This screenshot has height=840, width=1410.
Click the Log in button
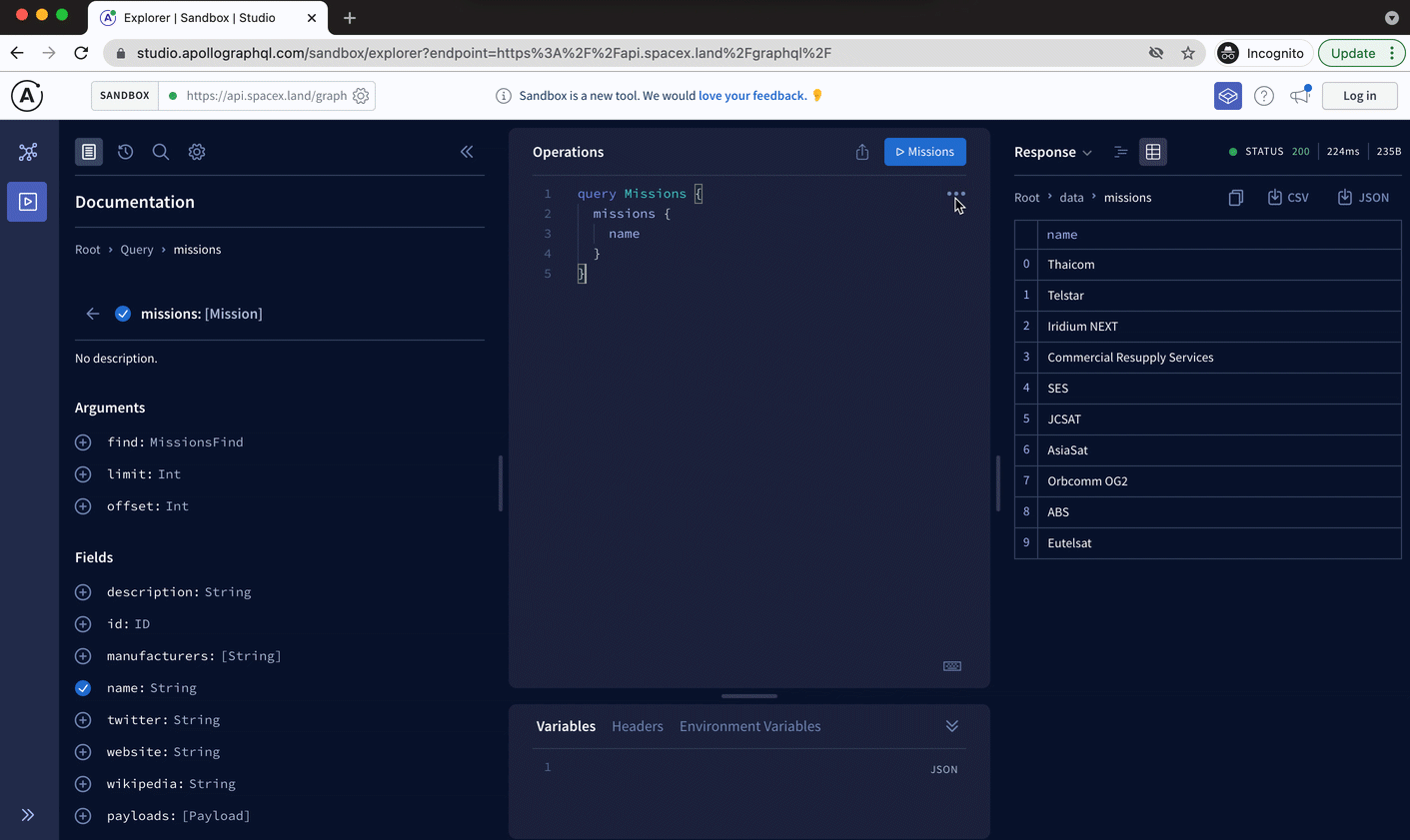1359,96
